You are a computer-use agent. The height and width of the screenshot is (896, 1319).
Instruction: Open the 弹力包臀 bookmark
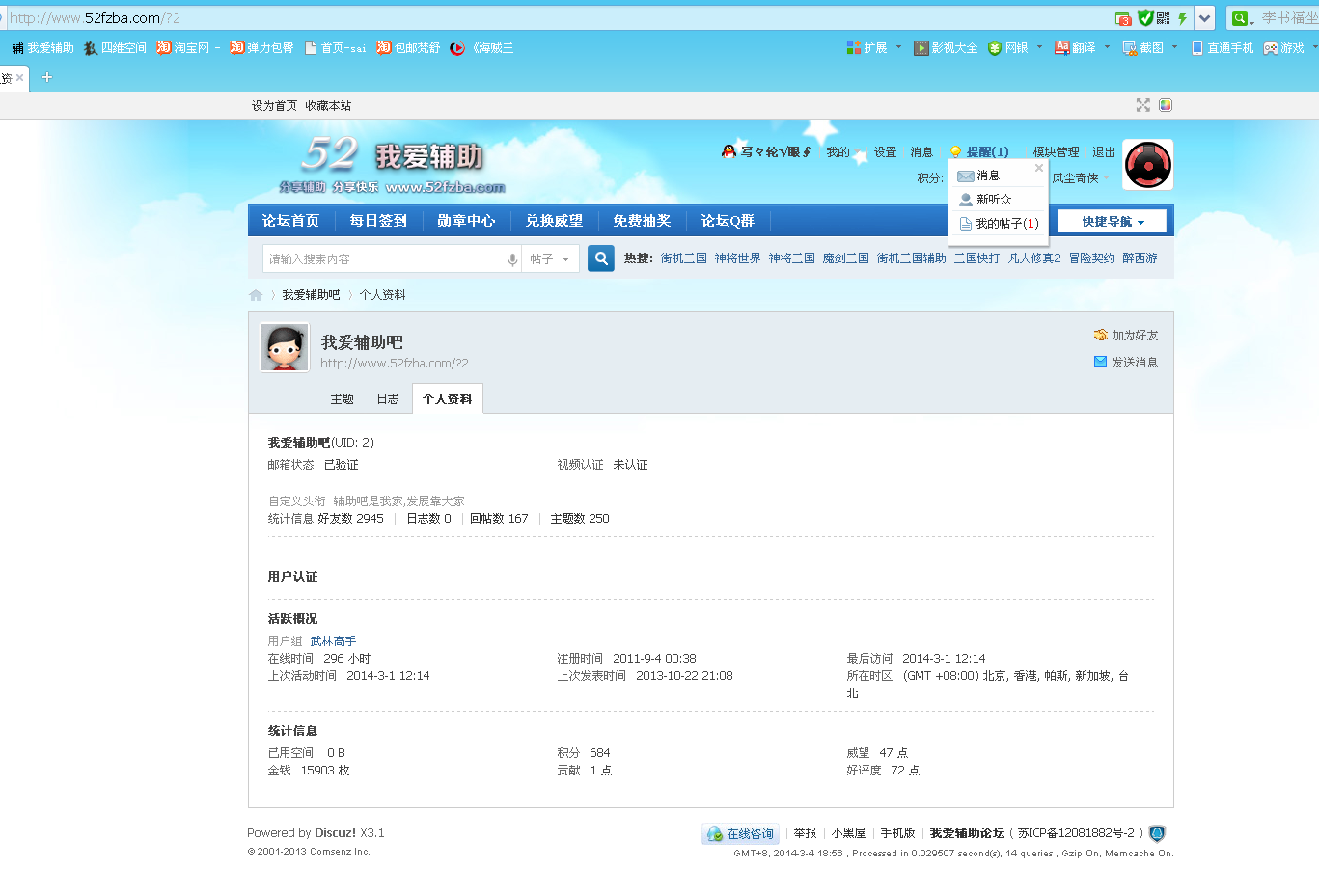[261, 47]
